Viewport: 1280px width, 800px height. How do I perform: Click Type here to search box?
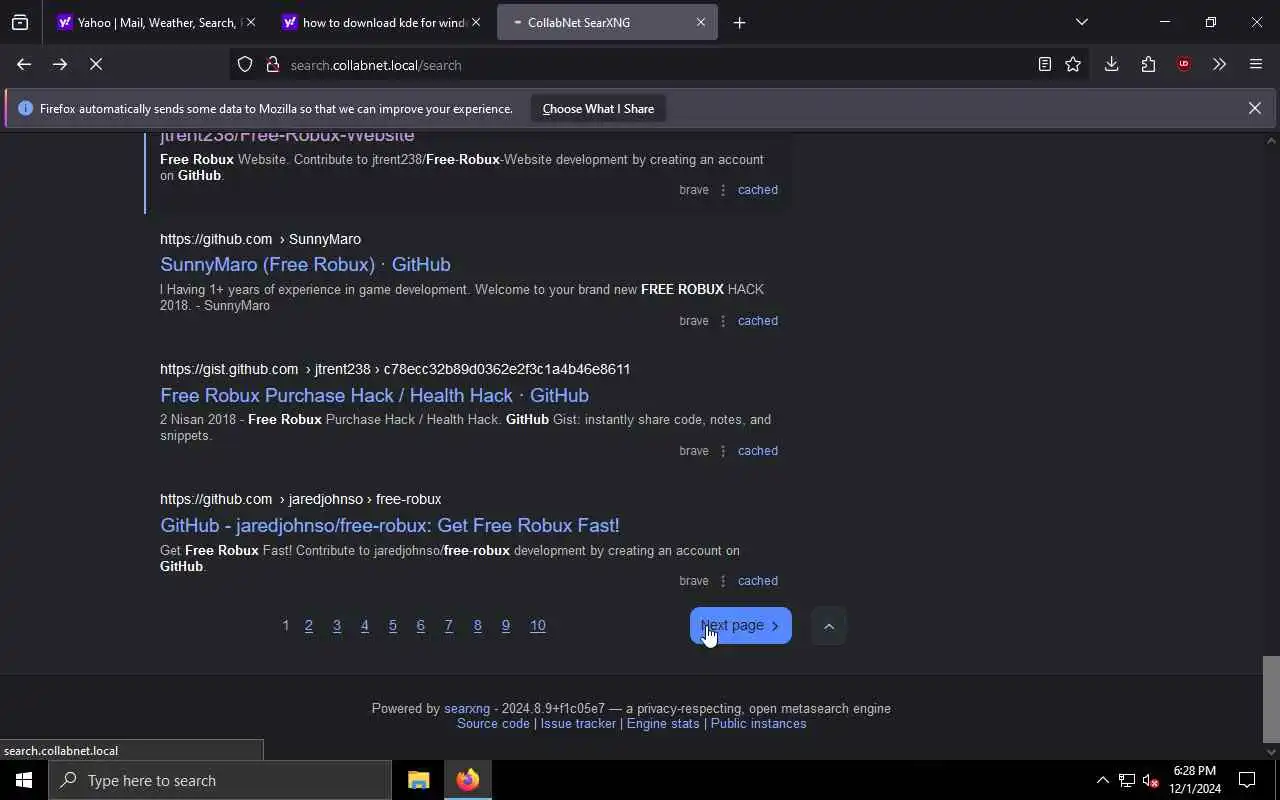click(x=220, y=780)
